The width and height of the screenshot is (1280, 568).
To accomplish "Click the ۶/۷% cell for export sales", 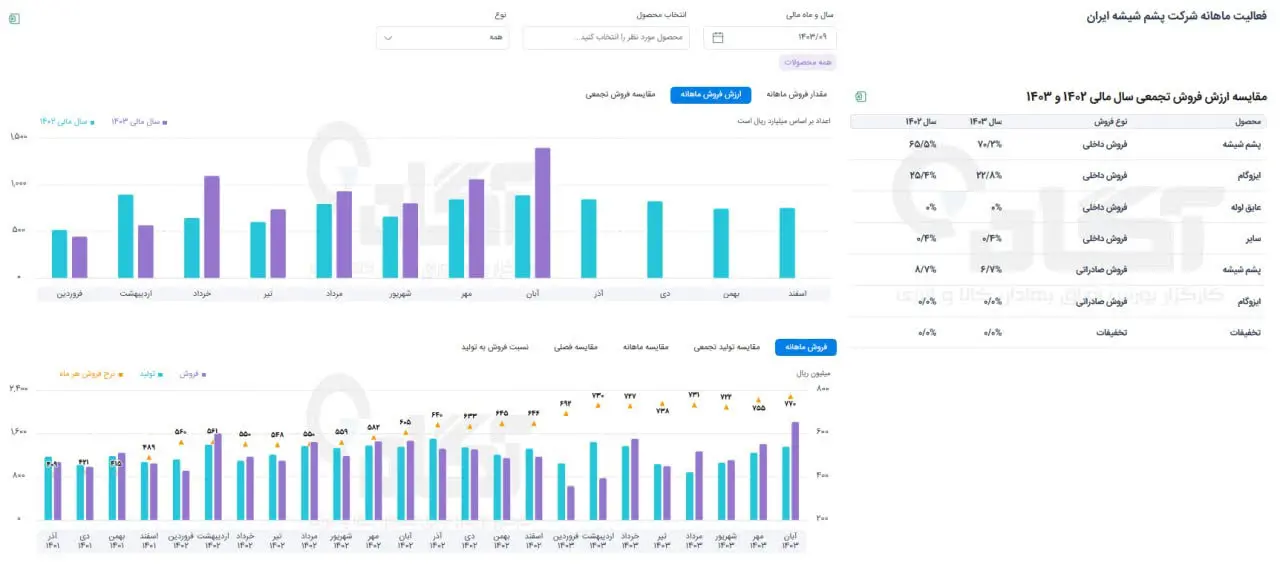I will pos(992,270).
